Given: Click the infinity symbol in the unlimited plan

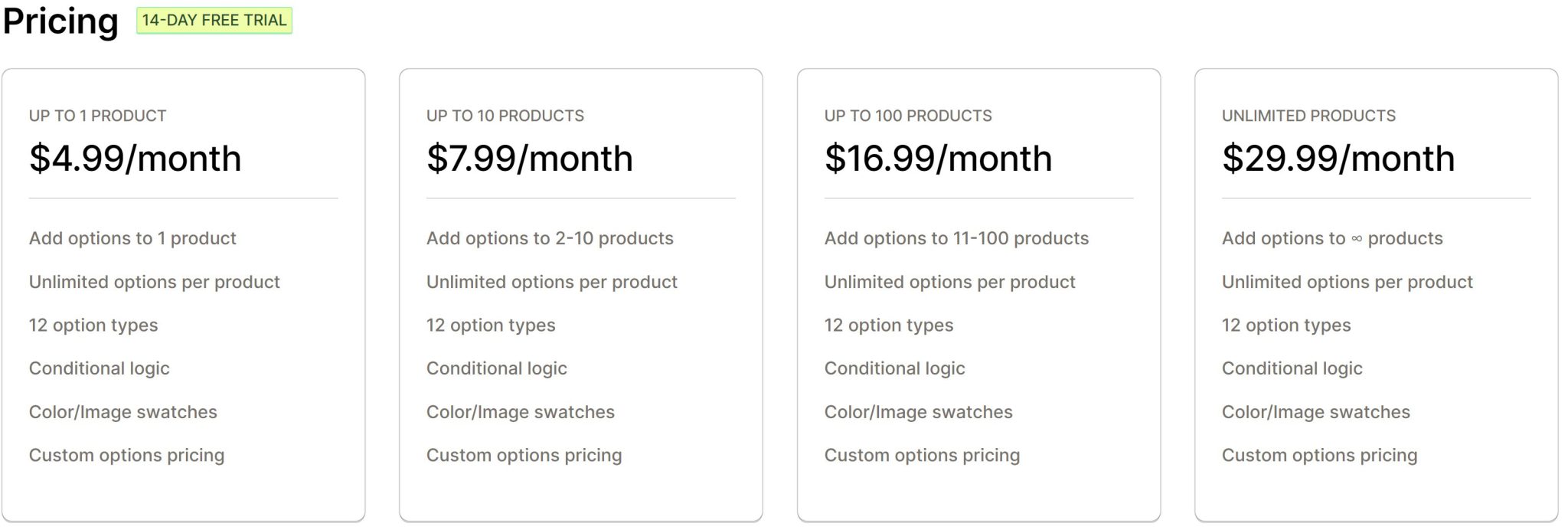Looking at the screenshot, I should (x=1357, y=239).
